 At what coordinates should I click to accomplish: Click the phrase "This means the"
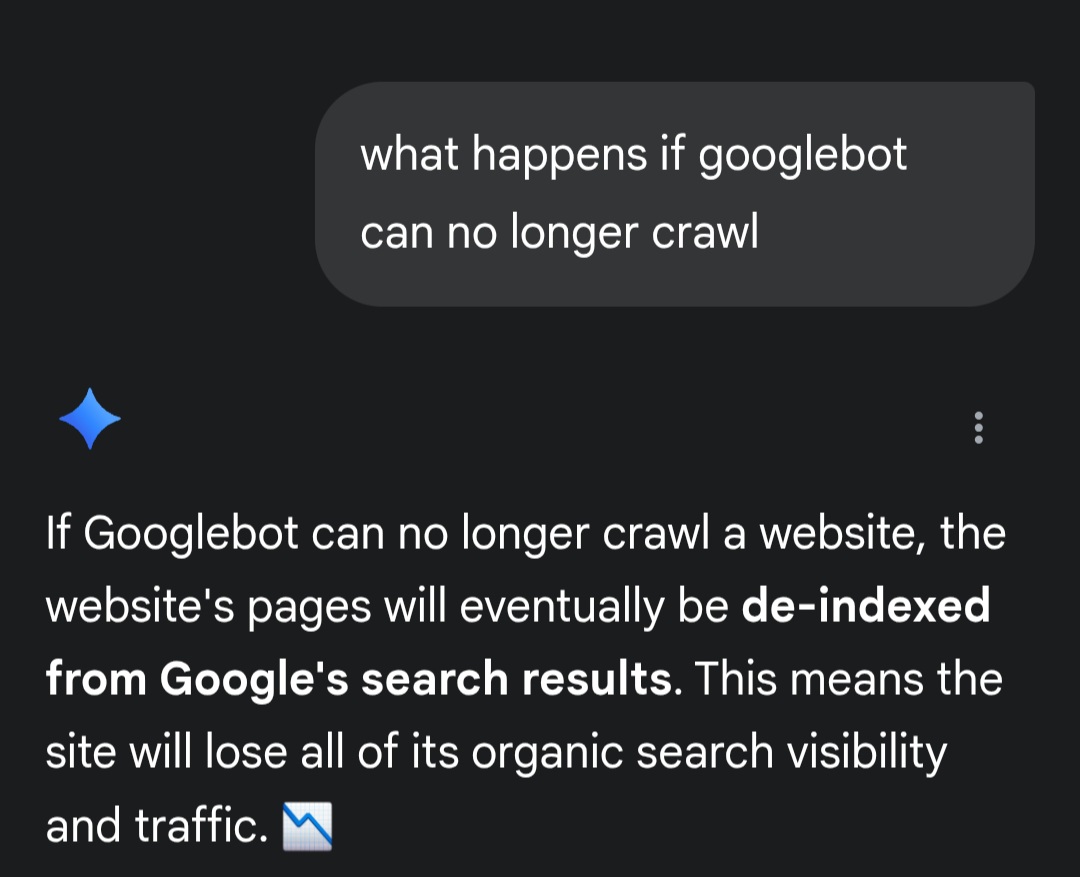(x=848, y=679)
